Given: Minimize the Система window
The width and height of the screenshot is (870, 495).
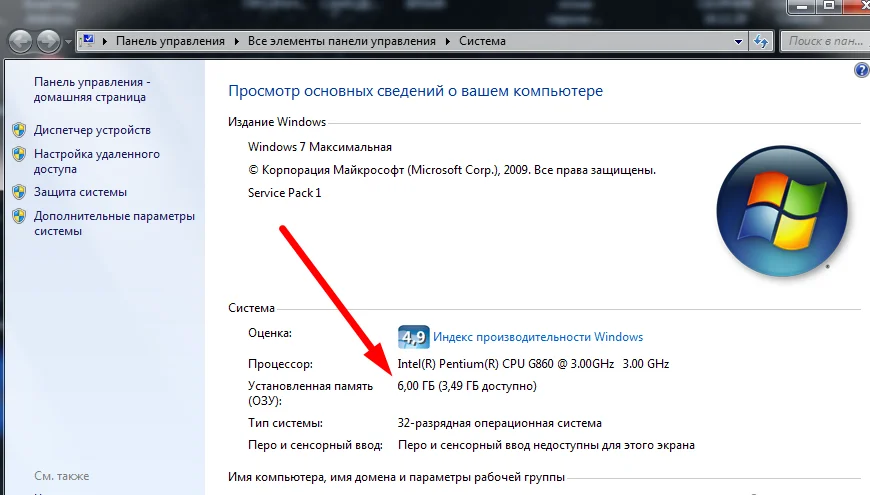Looking at the screenshot, I should click(801, 7).
